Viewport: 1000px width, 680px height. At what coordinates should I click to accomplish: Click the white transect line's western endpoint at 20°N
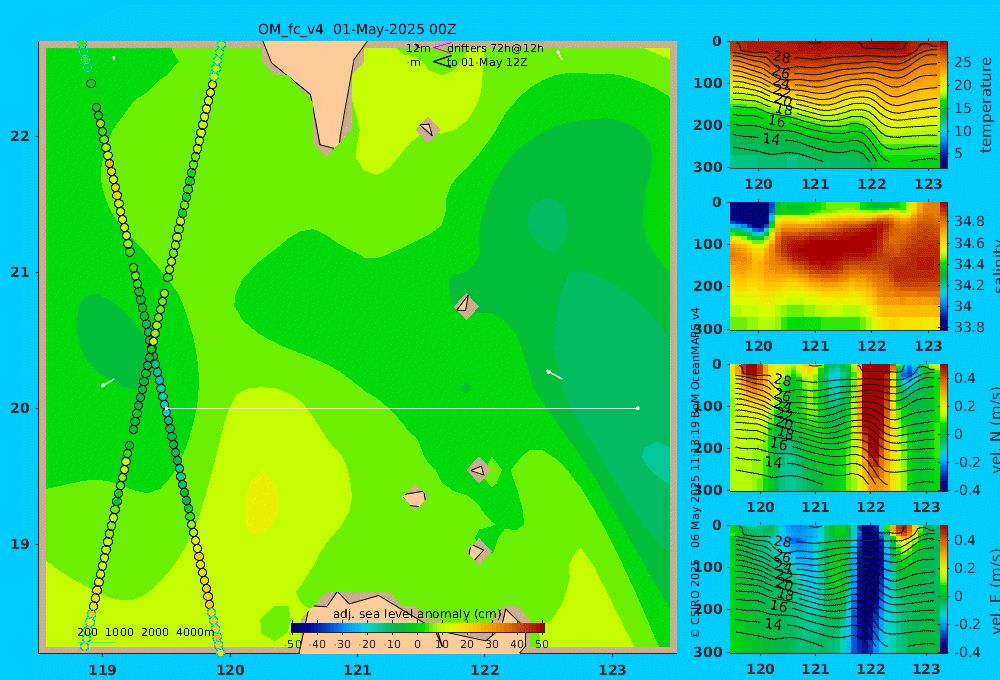167,408
